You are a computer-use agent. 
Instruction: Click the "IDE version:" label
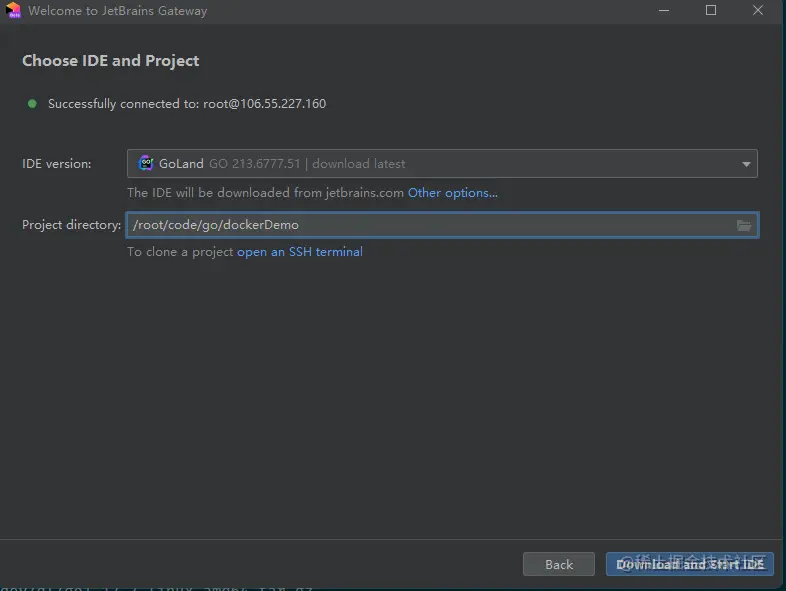tap(56, 164)
